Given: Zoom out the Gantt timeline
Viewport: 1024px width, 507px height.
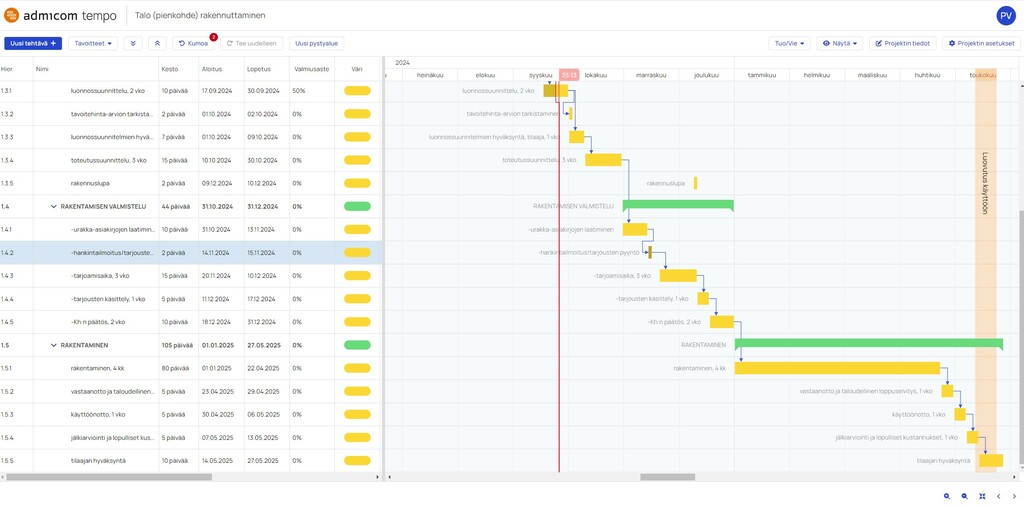Looking at the screenshot, I should point(965,496).
